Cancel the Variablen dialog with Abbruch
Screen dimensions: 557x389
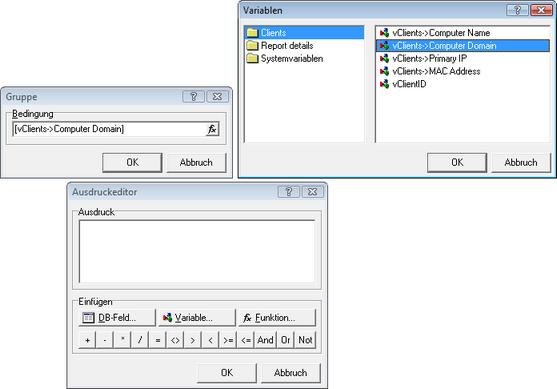[521, 162]
